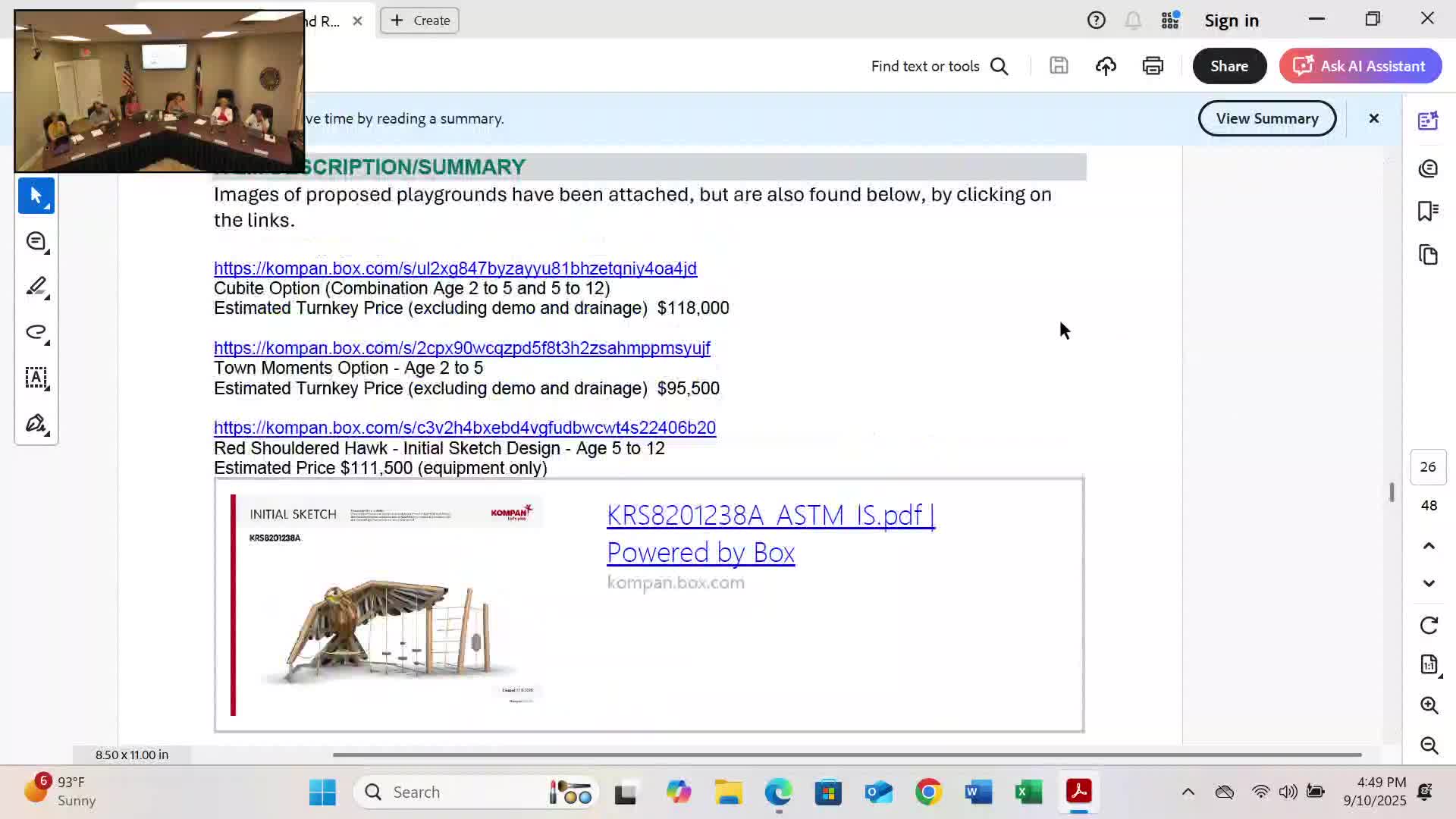Click the View Summary button

point(1266,118)
